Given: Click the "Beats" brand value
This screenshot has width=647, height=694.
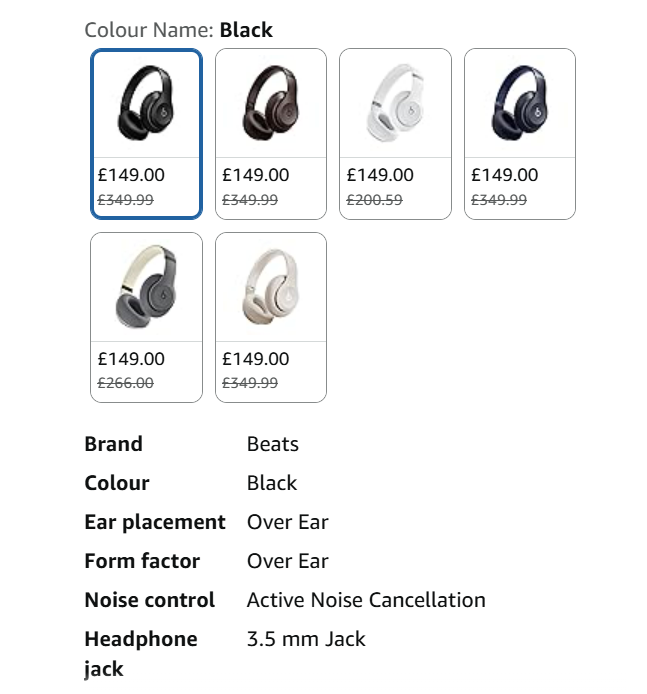Looking at the screenshot, I should click(272, 444).
